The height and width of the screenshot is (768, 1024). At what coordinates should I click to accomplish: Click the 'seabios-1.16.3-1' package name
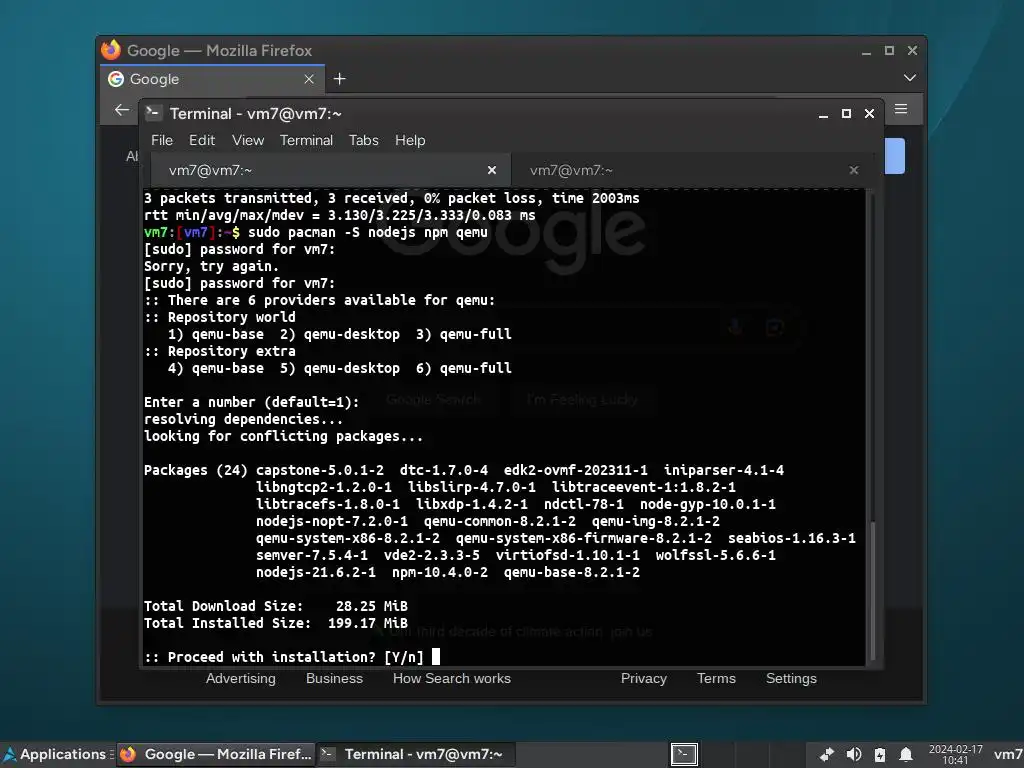coord(792,538)
